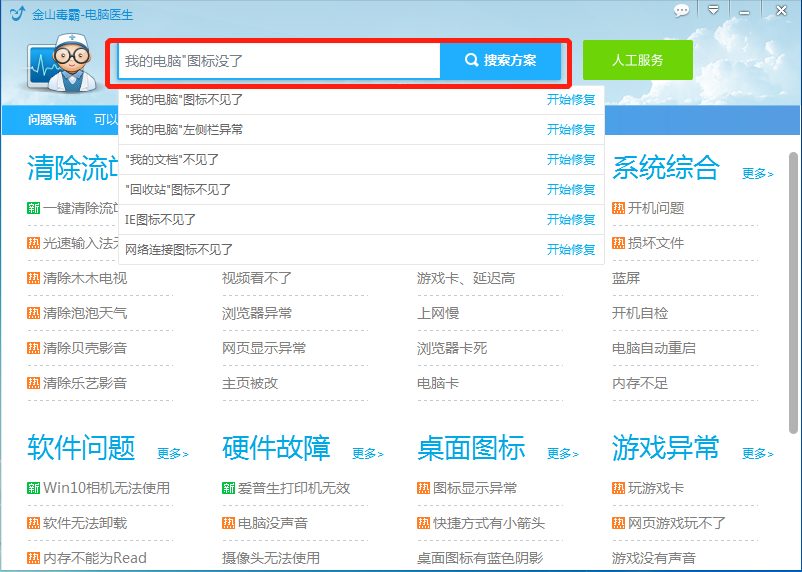Viewport: 802px width, 572px height.
Task: Click the 软件问题 category heading
Action: [x=81, y=448]
